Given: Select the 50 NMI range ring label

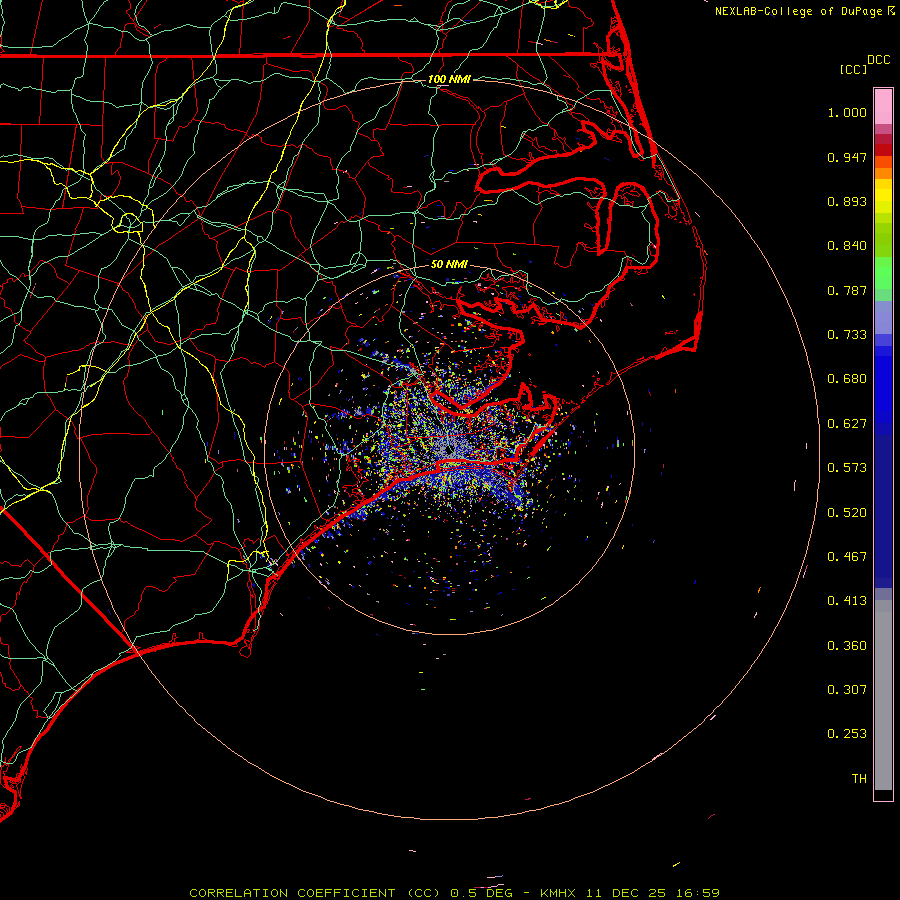Looking at the screenshot, I should point(449,264).
